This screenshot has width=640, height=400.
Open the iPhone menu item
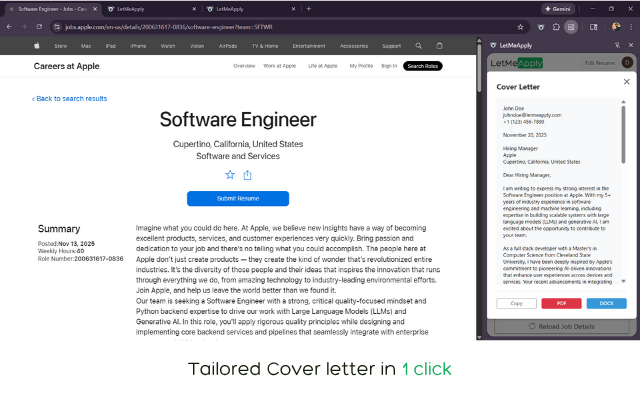[x=138, y=46]
